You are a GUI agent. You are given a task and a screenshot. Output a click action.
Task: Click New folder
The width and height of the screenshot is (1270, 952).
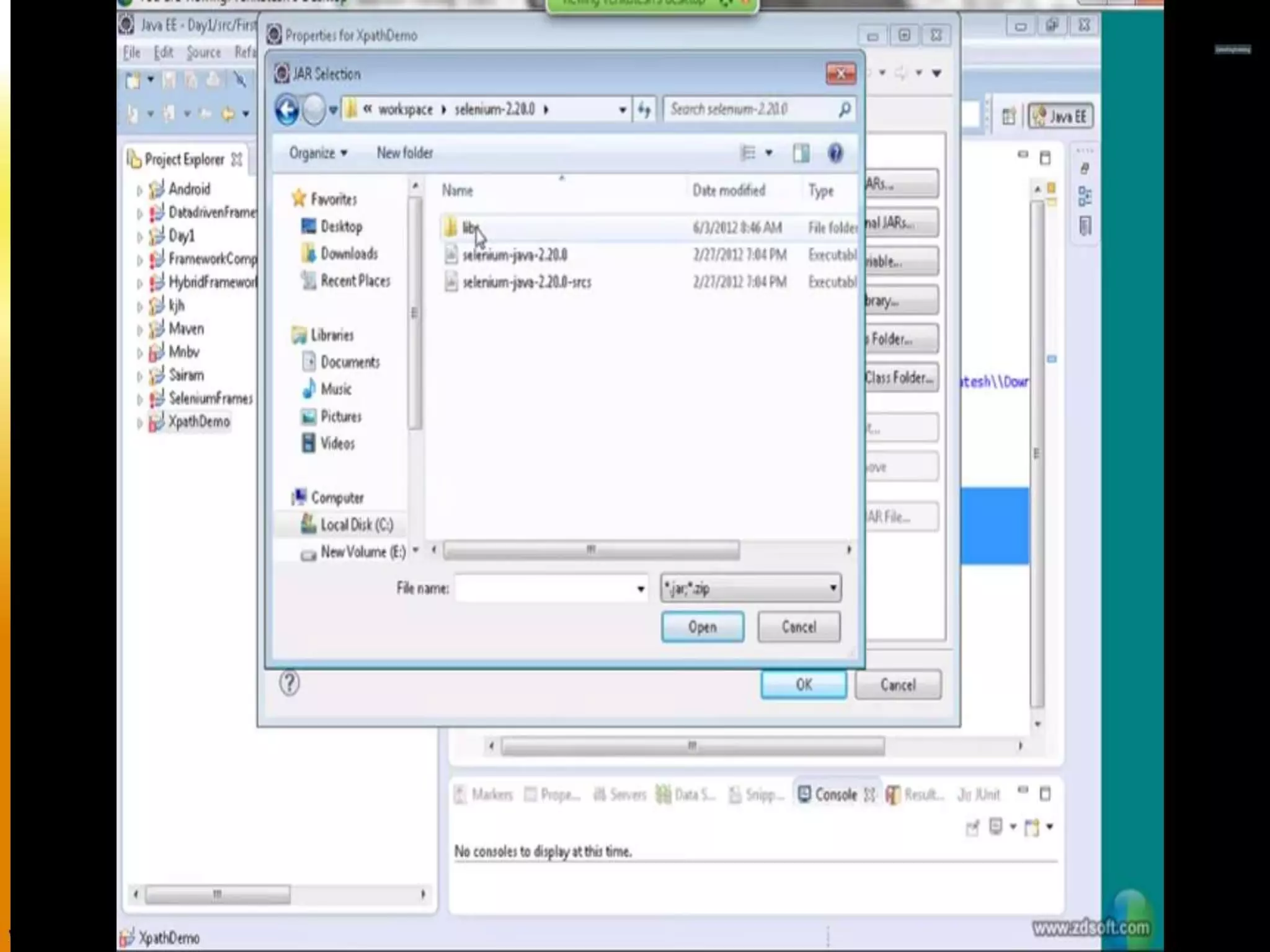coord(404,153)
